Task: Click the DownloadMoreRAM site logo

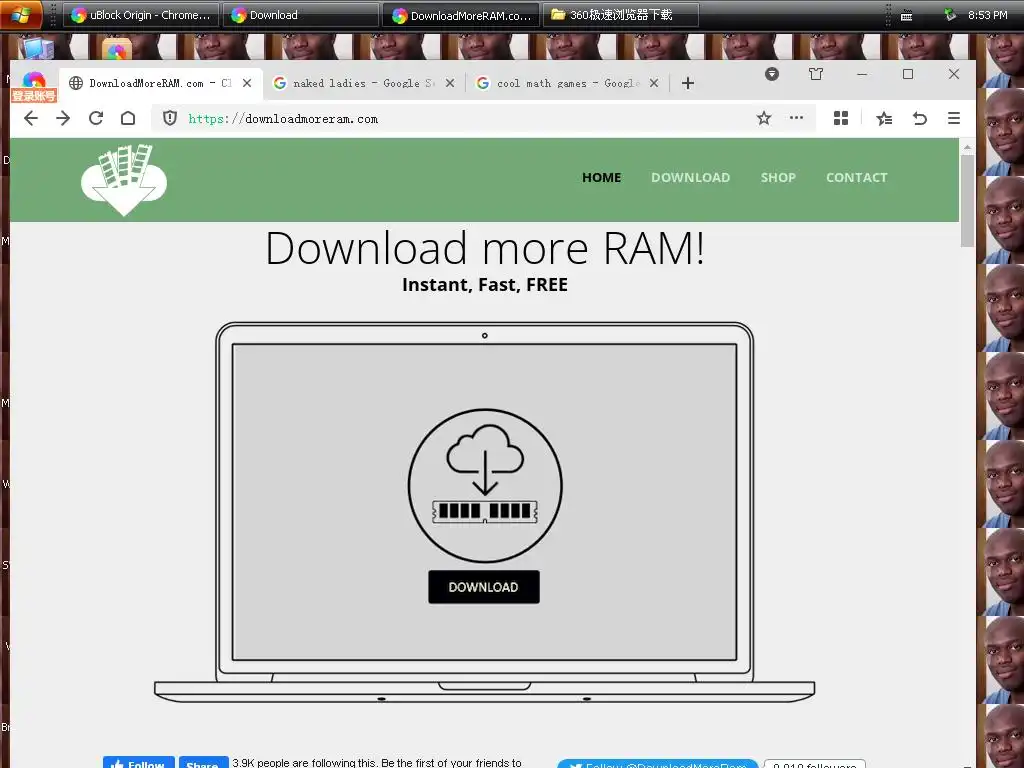Action: click(123, 180)
